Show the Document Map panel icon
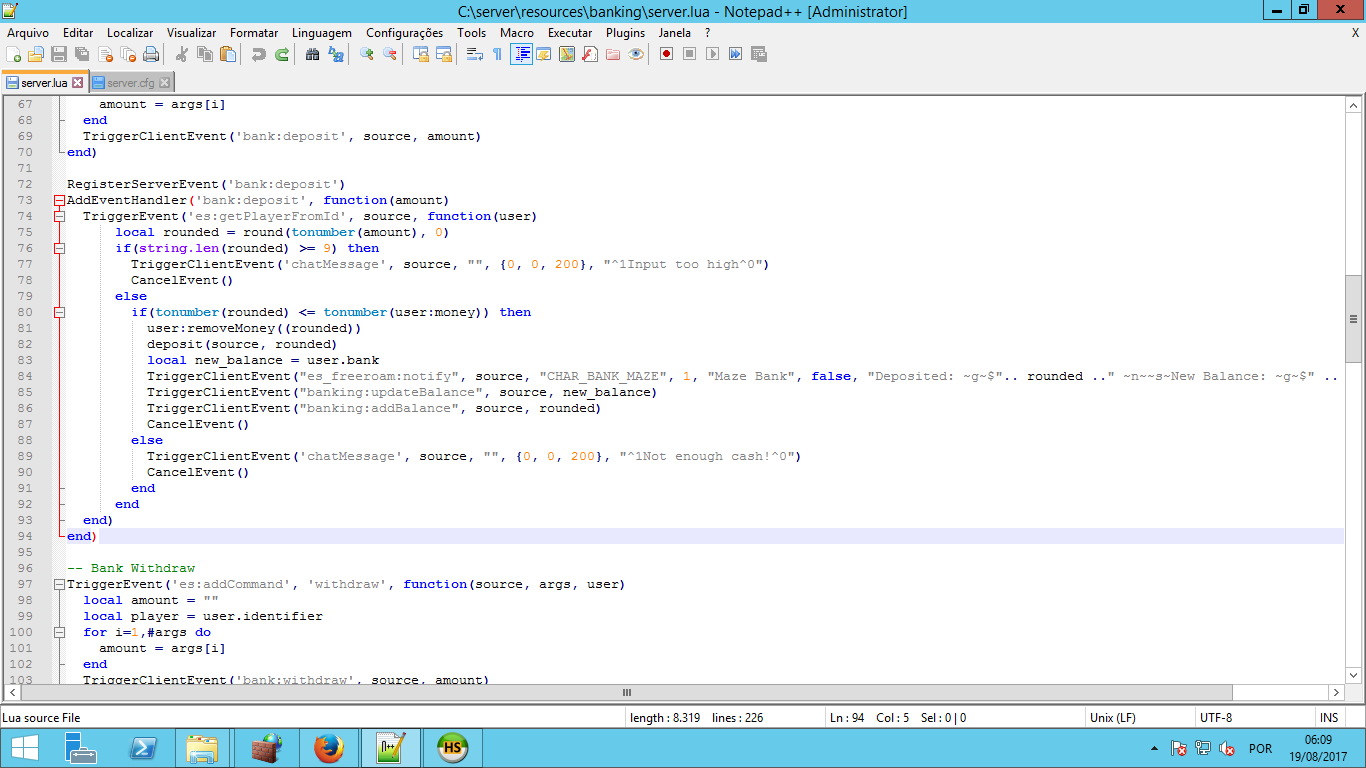The image size is (1366, 768). (x=567, y=54)
